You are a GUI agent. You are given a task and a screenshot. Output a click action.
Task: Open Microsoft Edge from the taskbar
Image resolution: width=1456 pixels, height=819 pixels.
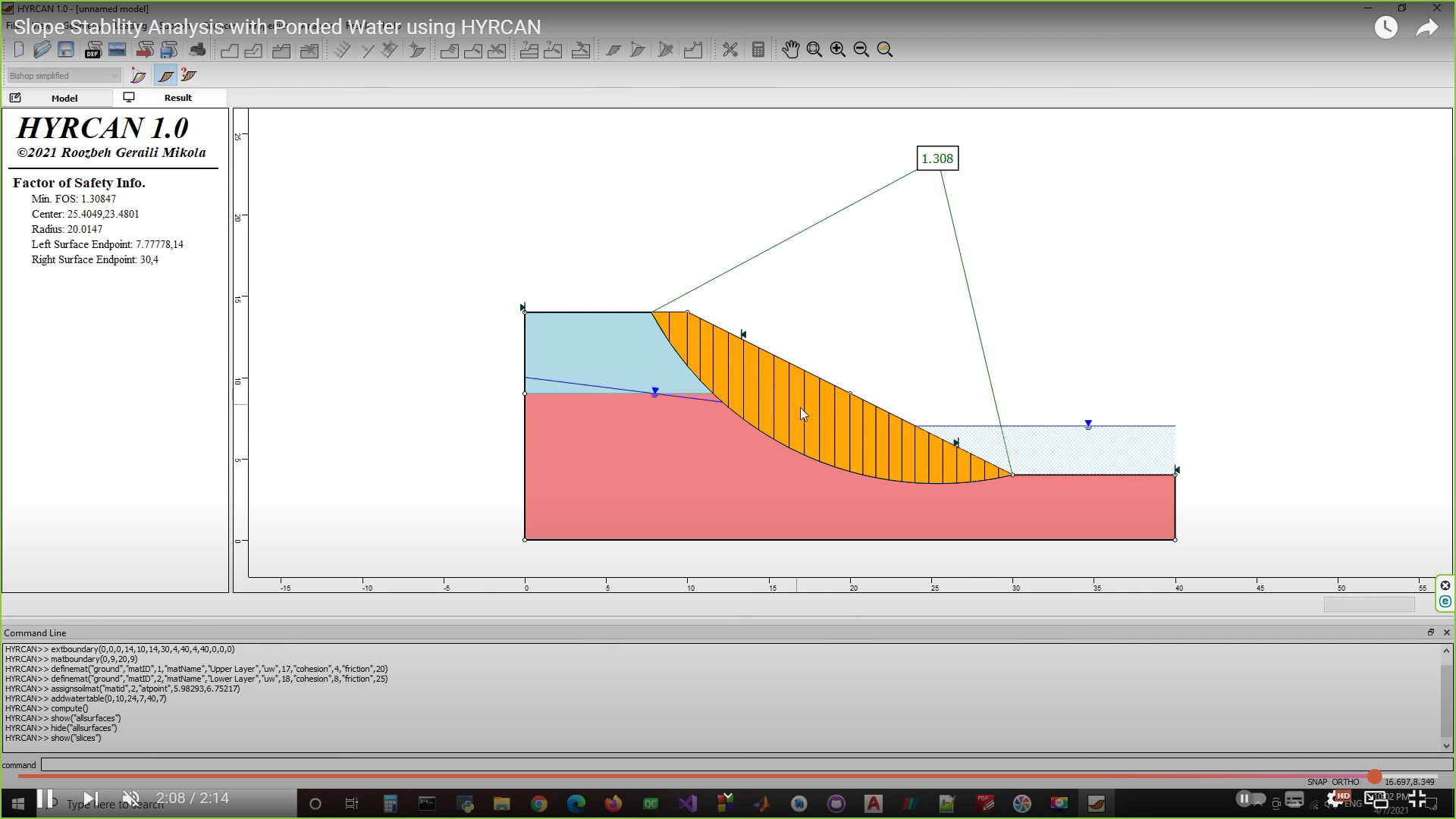[x=576, y=803]
